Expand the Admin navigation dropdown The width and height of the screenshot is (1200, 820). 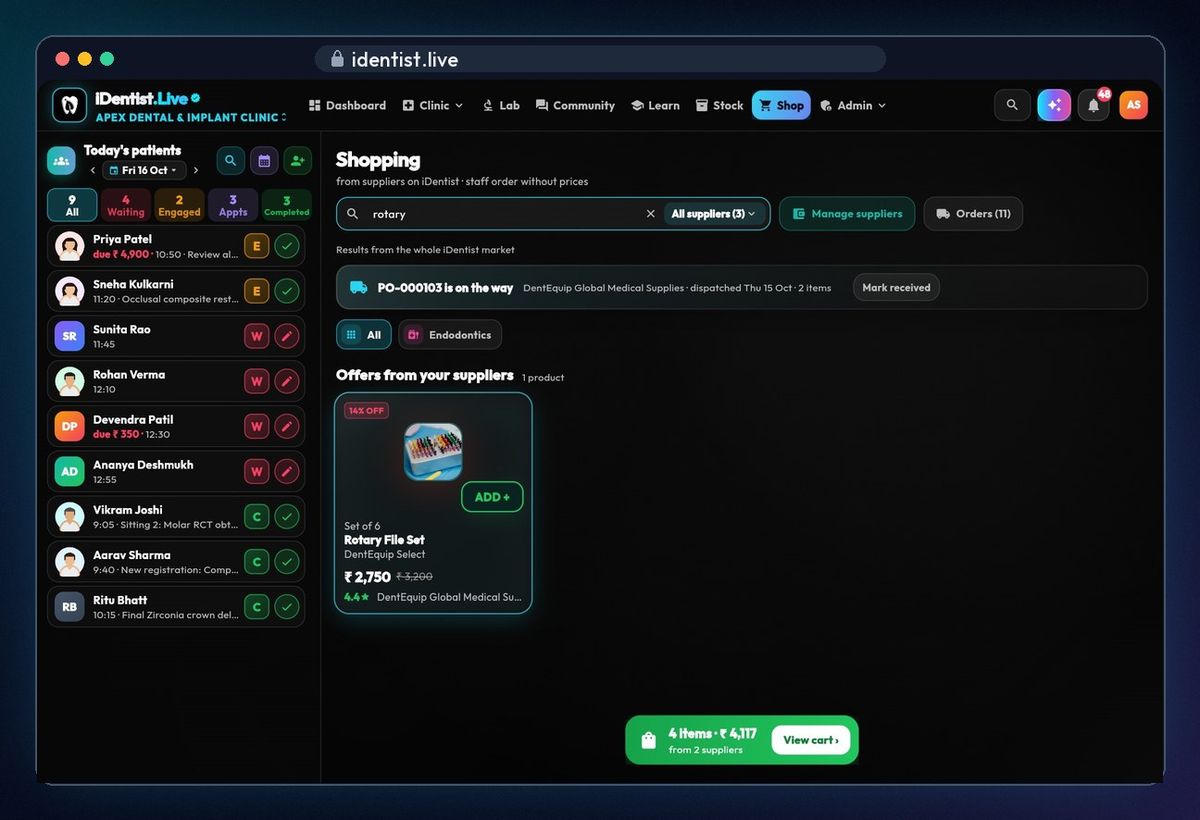[853, 105]
